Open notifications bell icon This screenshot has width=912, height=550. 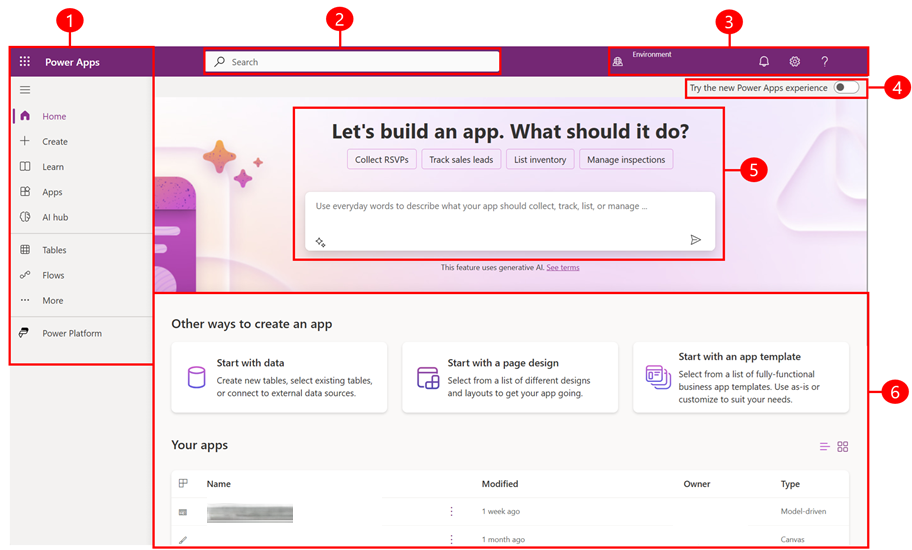click(x=764, y=61)
